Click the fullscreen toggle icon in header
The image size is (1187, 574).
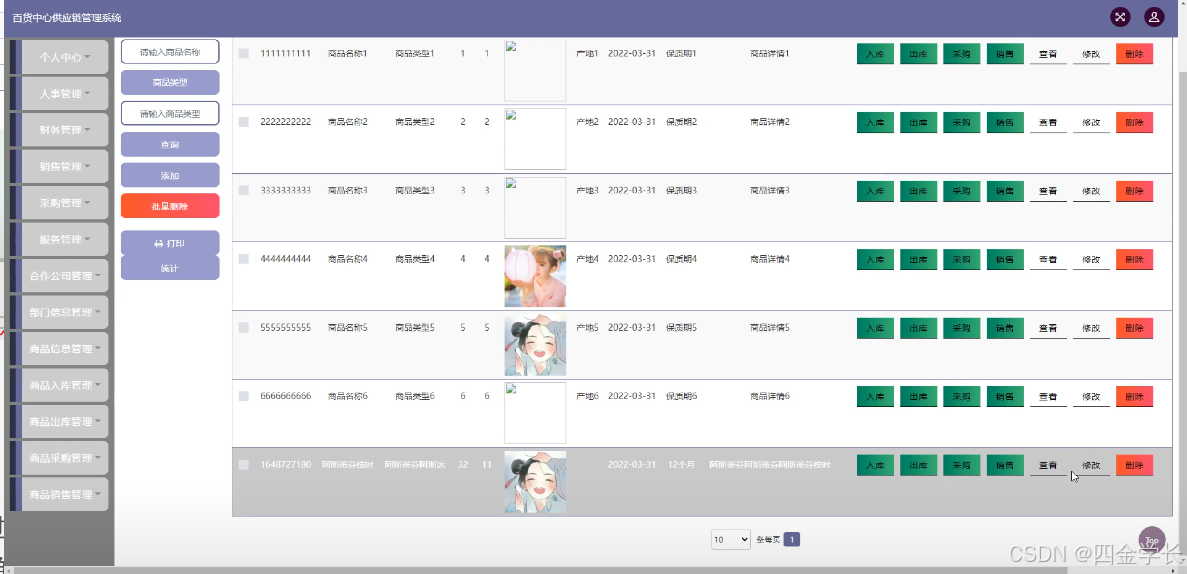coord(1120,17)
